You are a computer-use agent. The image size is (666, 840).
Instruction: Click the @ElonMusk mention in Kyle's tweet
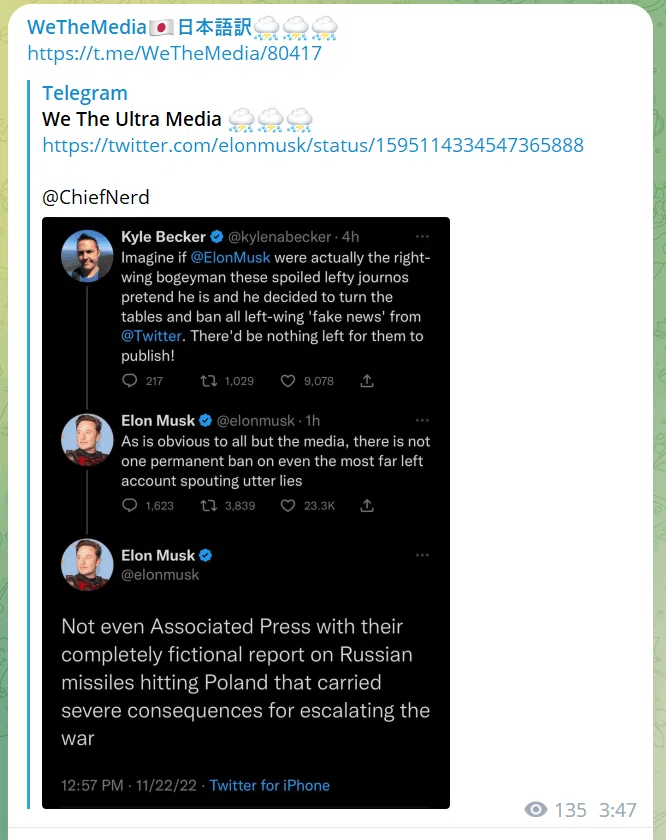(230, 258)
